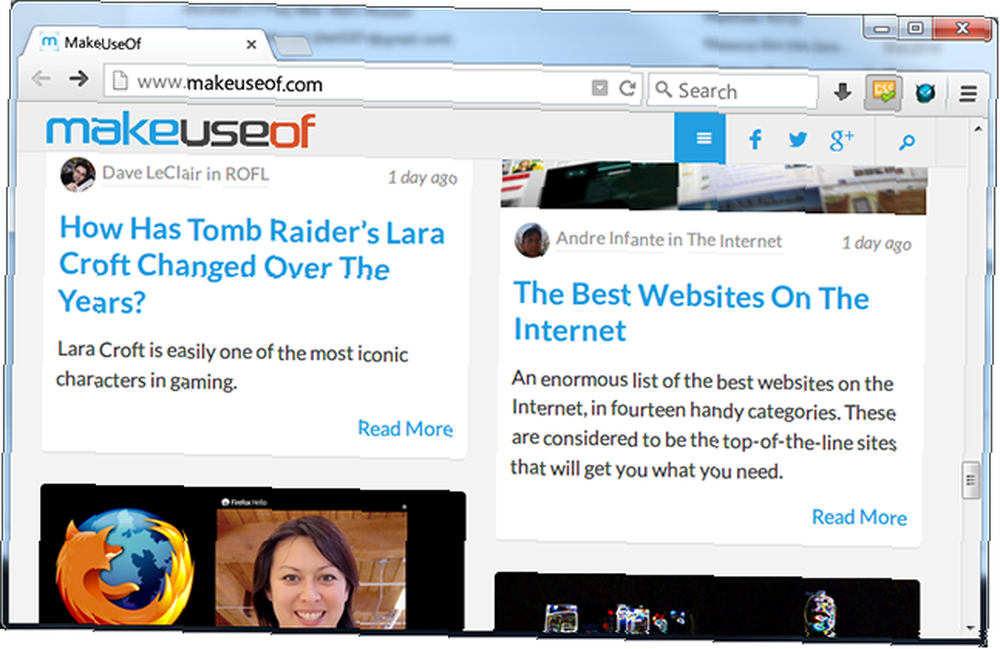1000x649 pixels.
Task: Click the blue round extension icon
Action: [925, 93]
